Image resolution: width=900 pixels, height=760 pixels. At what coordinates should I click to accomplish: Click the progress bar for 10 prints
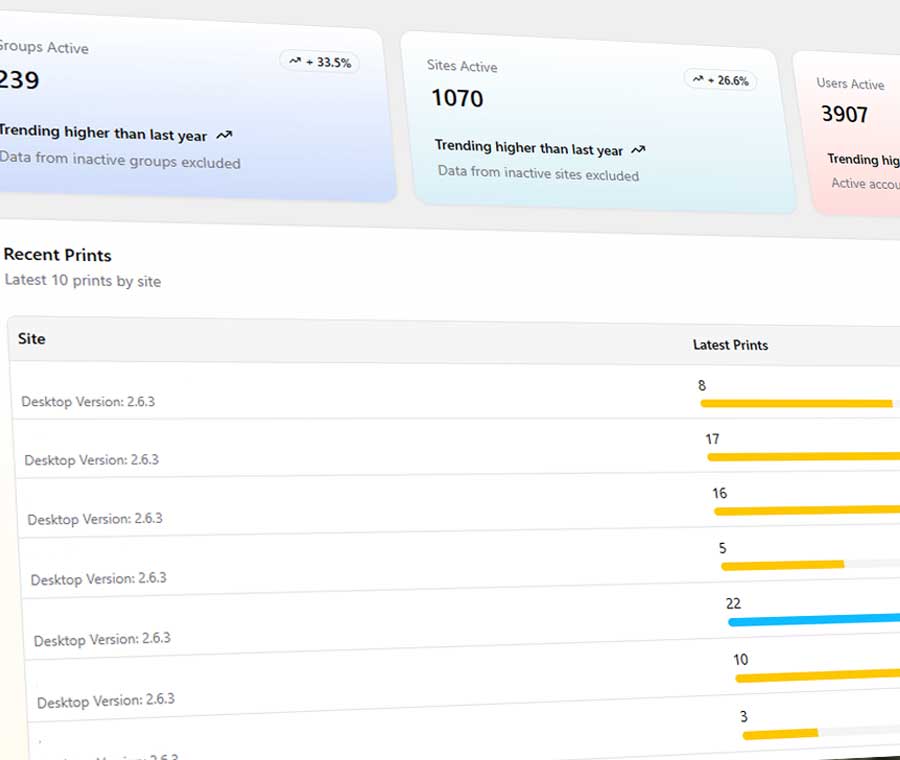tap(817, 676)
